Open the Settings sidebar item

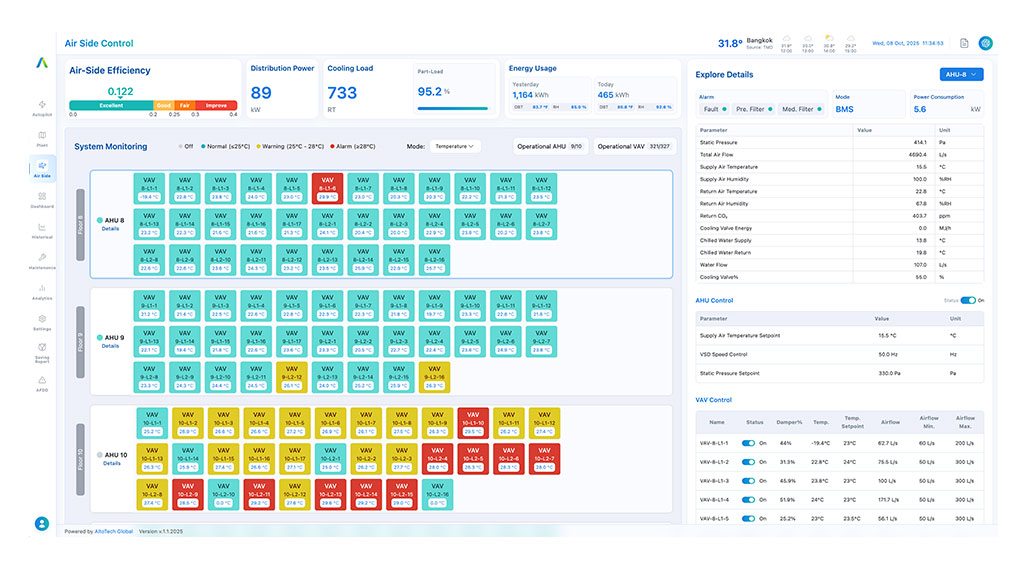(42, 320)
